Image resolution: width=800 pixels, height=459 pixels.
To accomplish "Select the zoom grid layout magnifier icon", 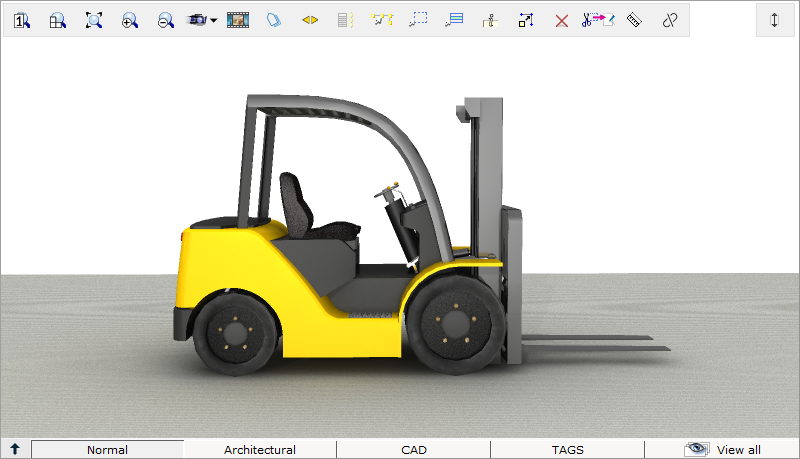I will (58, 20).
